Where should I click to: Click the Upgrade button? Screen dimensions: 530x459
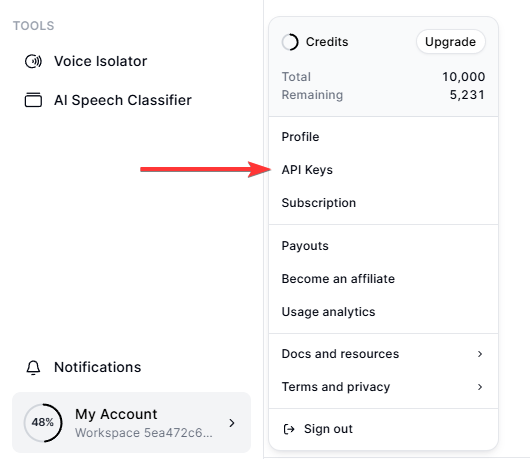pyautogui.click(x=451, y=42)
